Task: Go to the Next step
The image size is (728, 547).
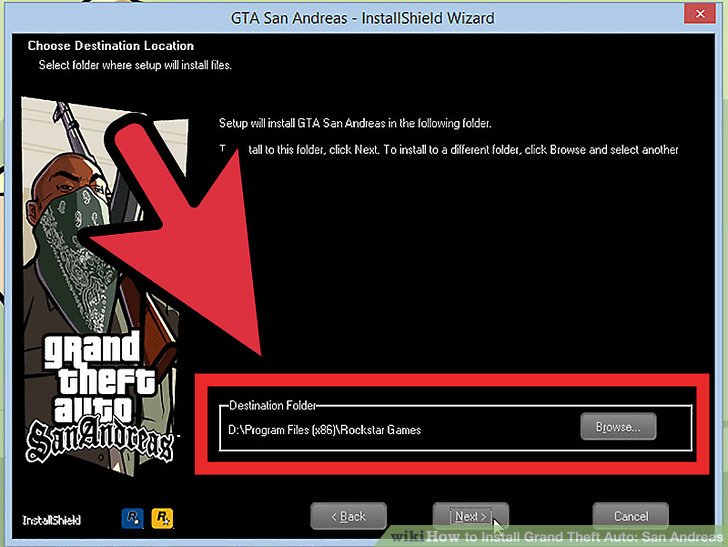Action: point(470,516)
